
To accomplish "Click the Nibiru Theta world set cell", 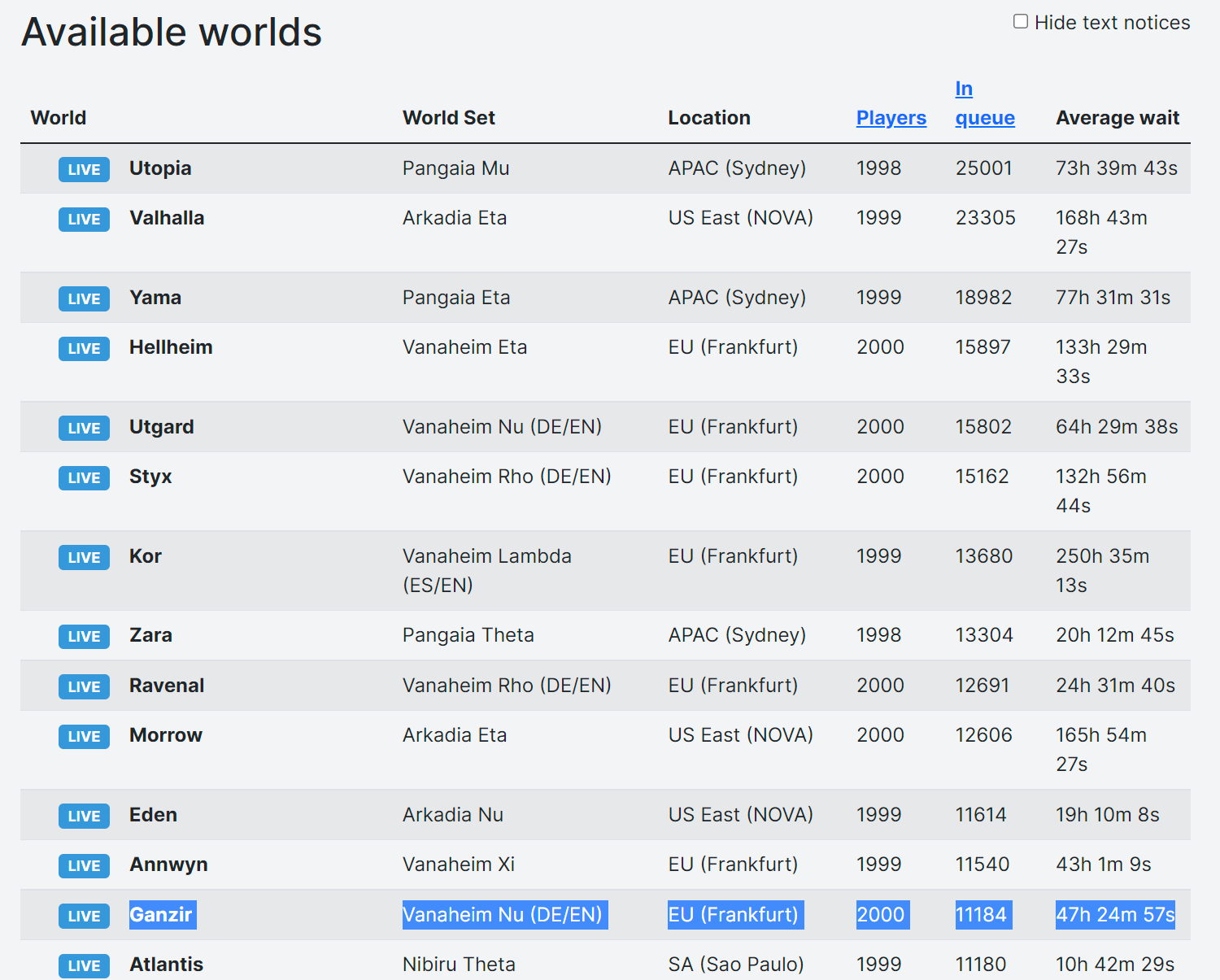I will (459, 965).
